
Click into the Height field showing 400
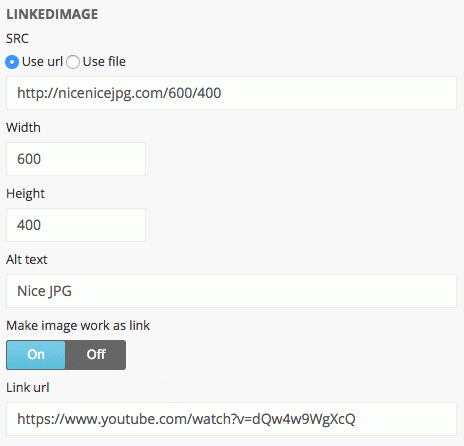click(76, 225)
